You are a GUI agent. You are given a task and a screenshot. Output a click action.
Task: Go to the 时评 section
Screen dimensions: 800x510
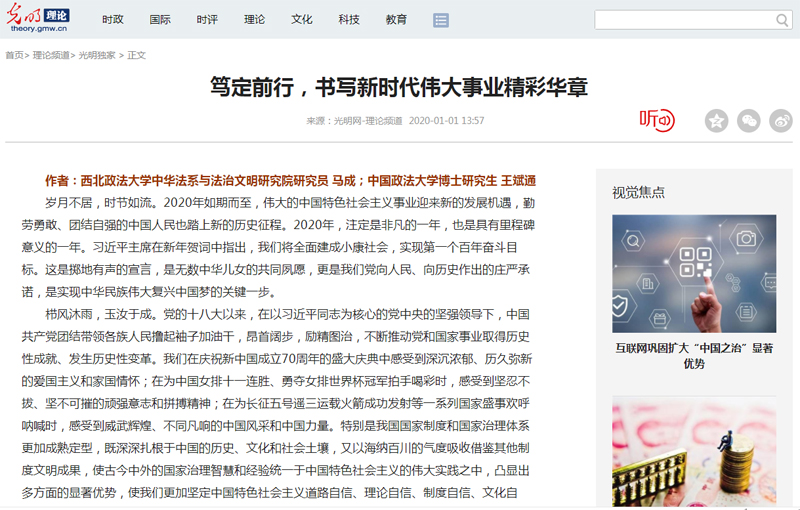pos(207,20)
